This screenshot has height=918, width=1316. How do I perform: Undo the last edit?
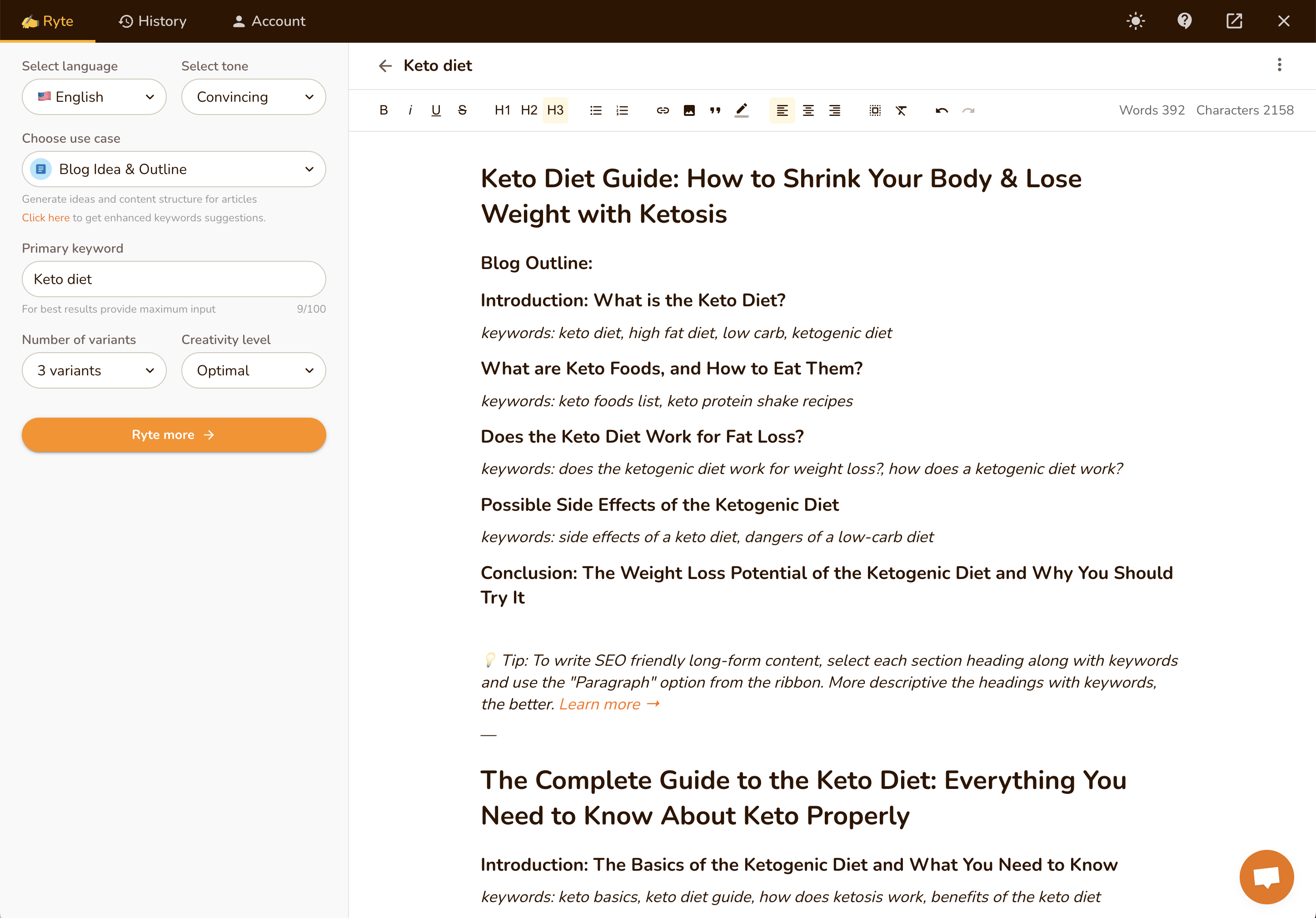942,110
